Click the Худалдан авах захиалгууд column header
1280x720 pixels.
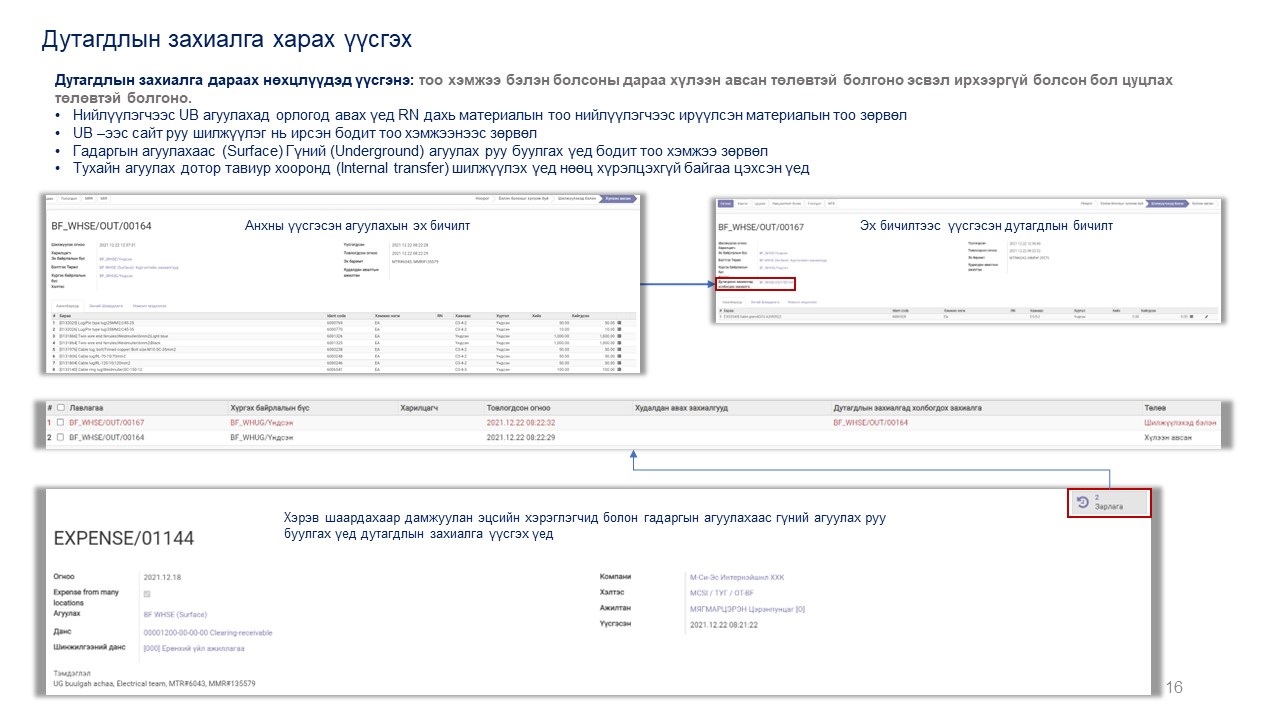pos(680,408)
